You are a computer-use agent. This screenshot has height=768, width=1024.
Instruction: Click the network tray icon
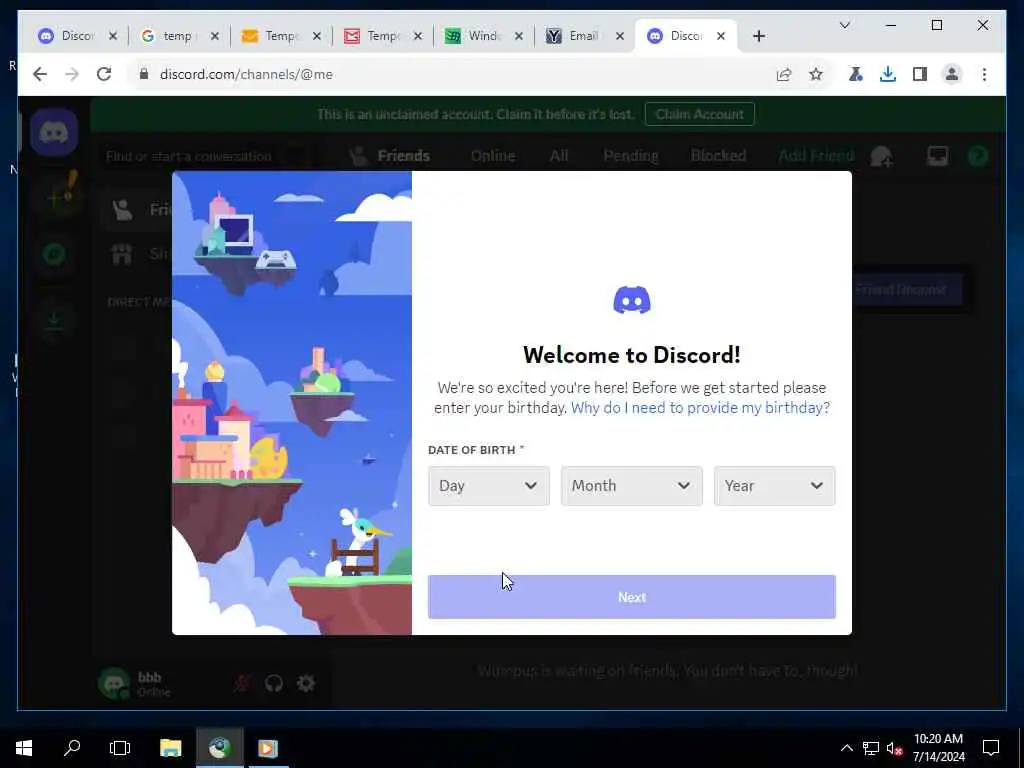point(871,748)
